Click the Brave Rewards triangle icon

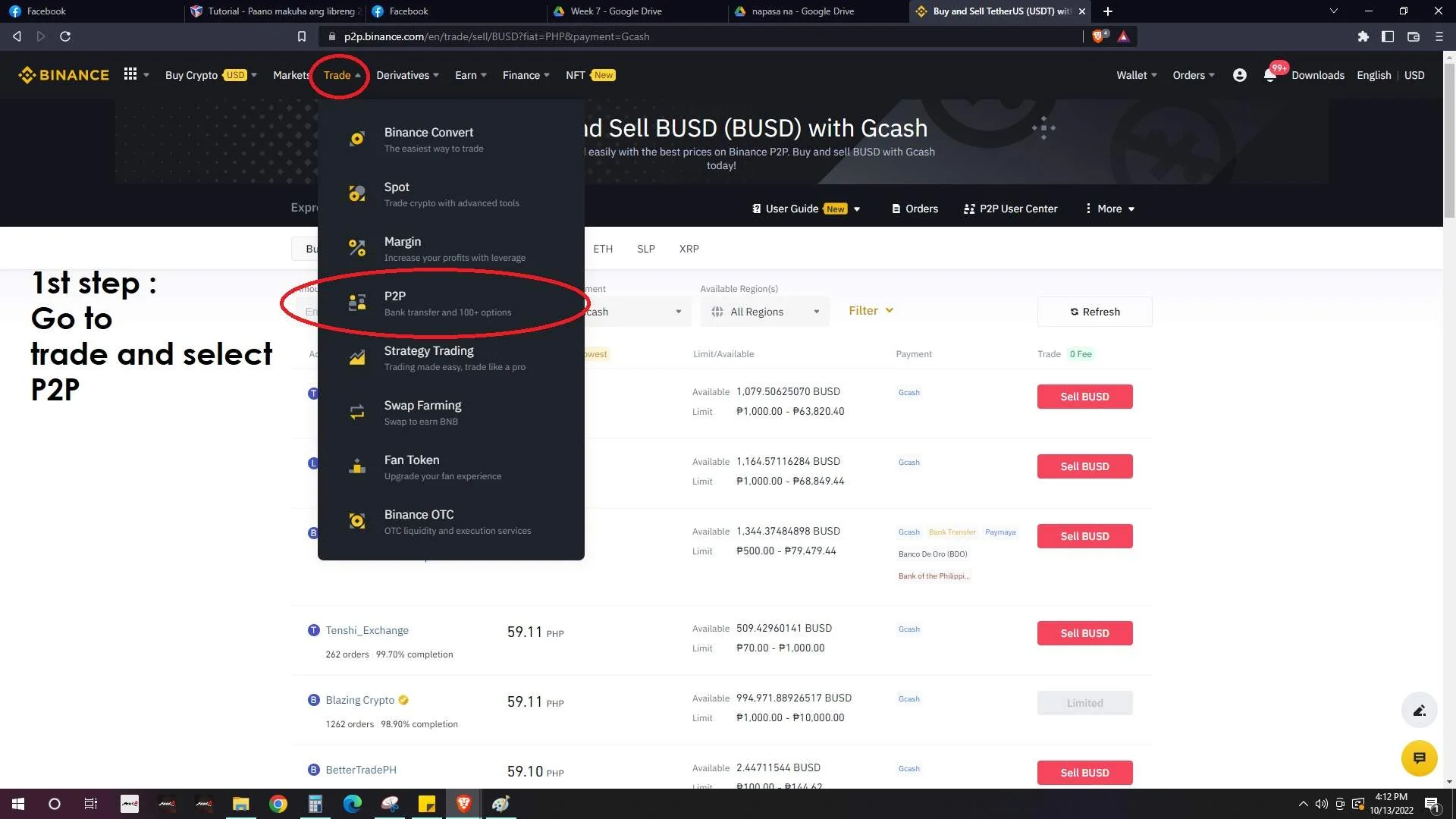[x=1123, y=36]
